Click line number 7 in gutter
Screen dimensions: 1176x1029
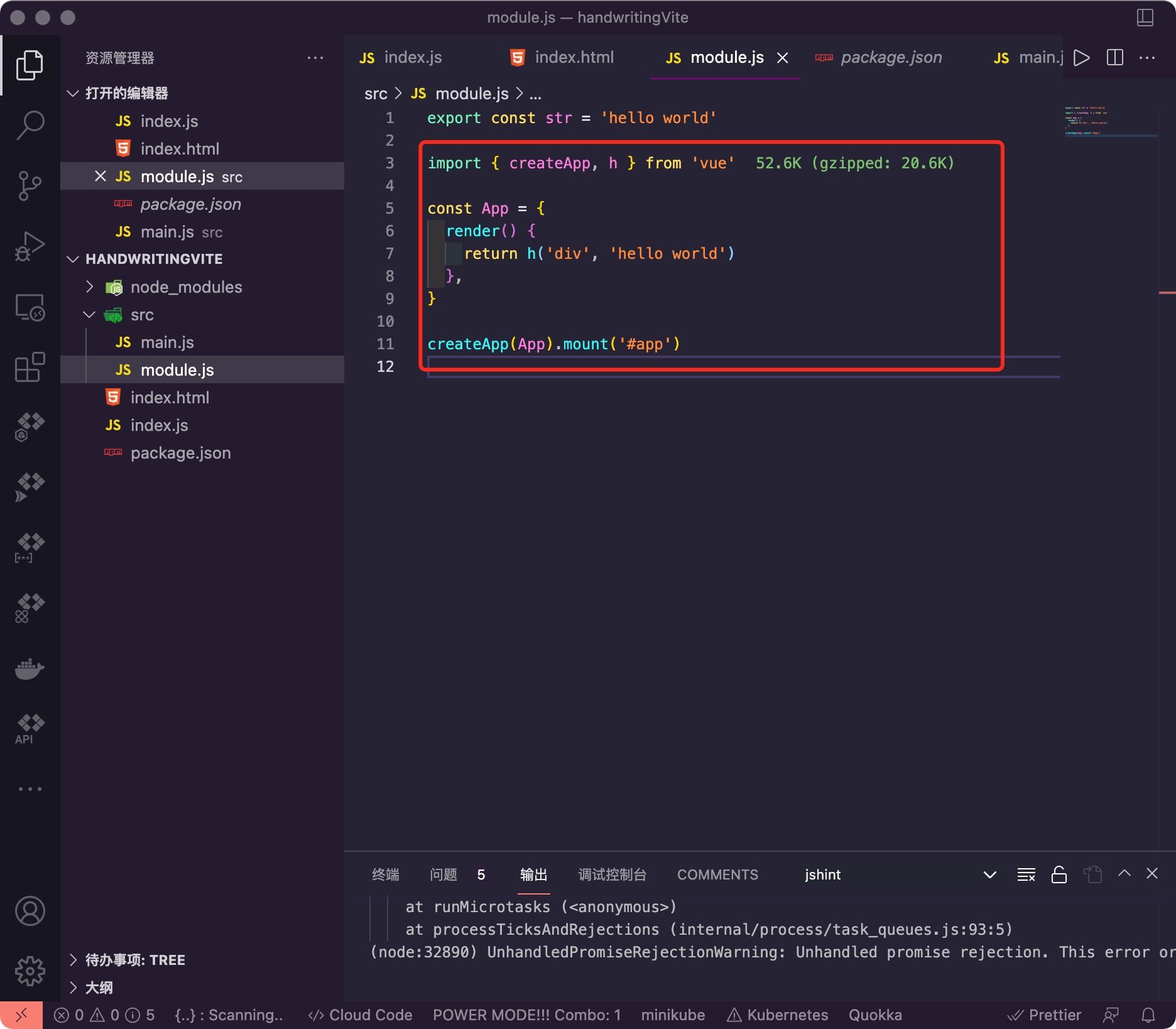pos(389,253)
